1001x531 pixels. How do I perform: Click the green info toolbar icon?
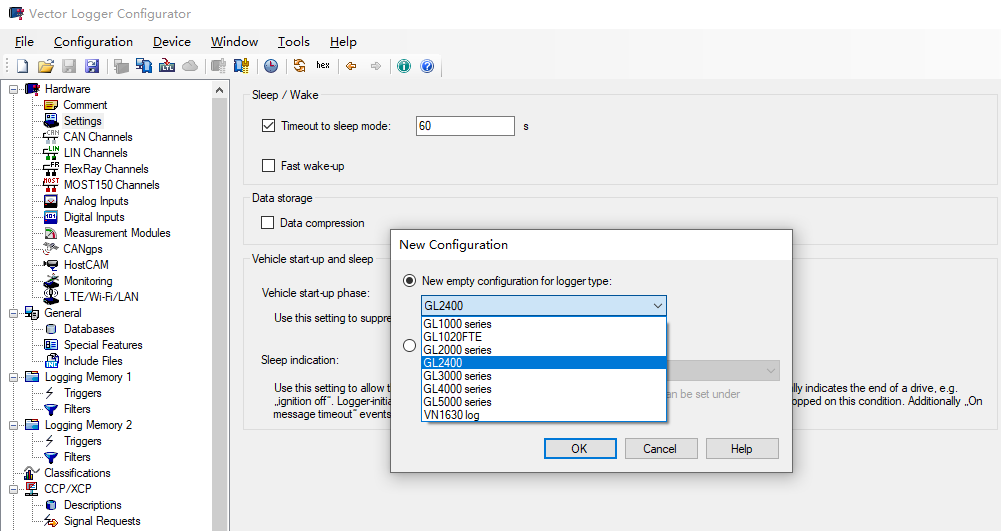[404, 66]
